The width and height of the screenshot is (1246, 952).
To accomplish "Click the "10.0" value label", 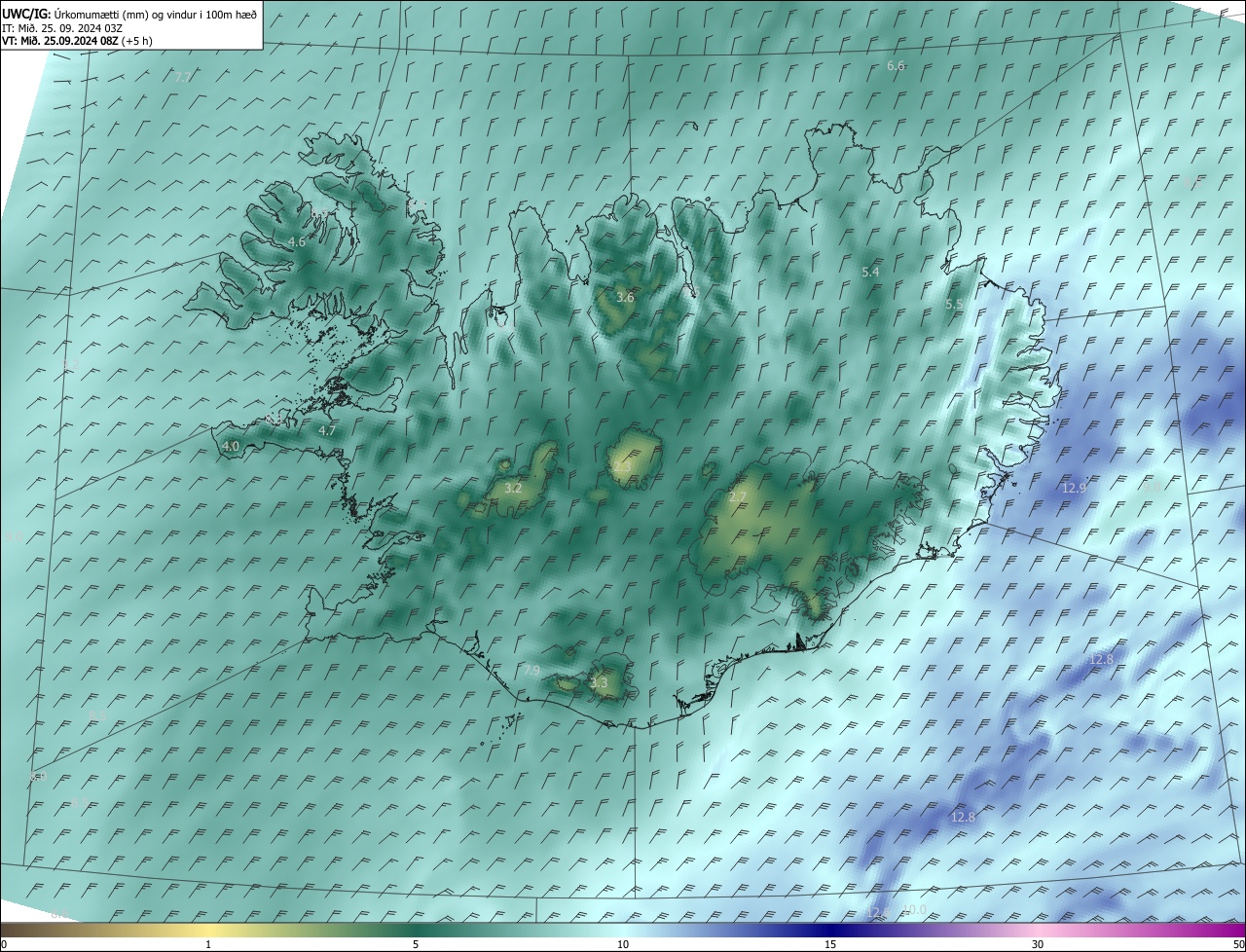I will coord(914,910).
